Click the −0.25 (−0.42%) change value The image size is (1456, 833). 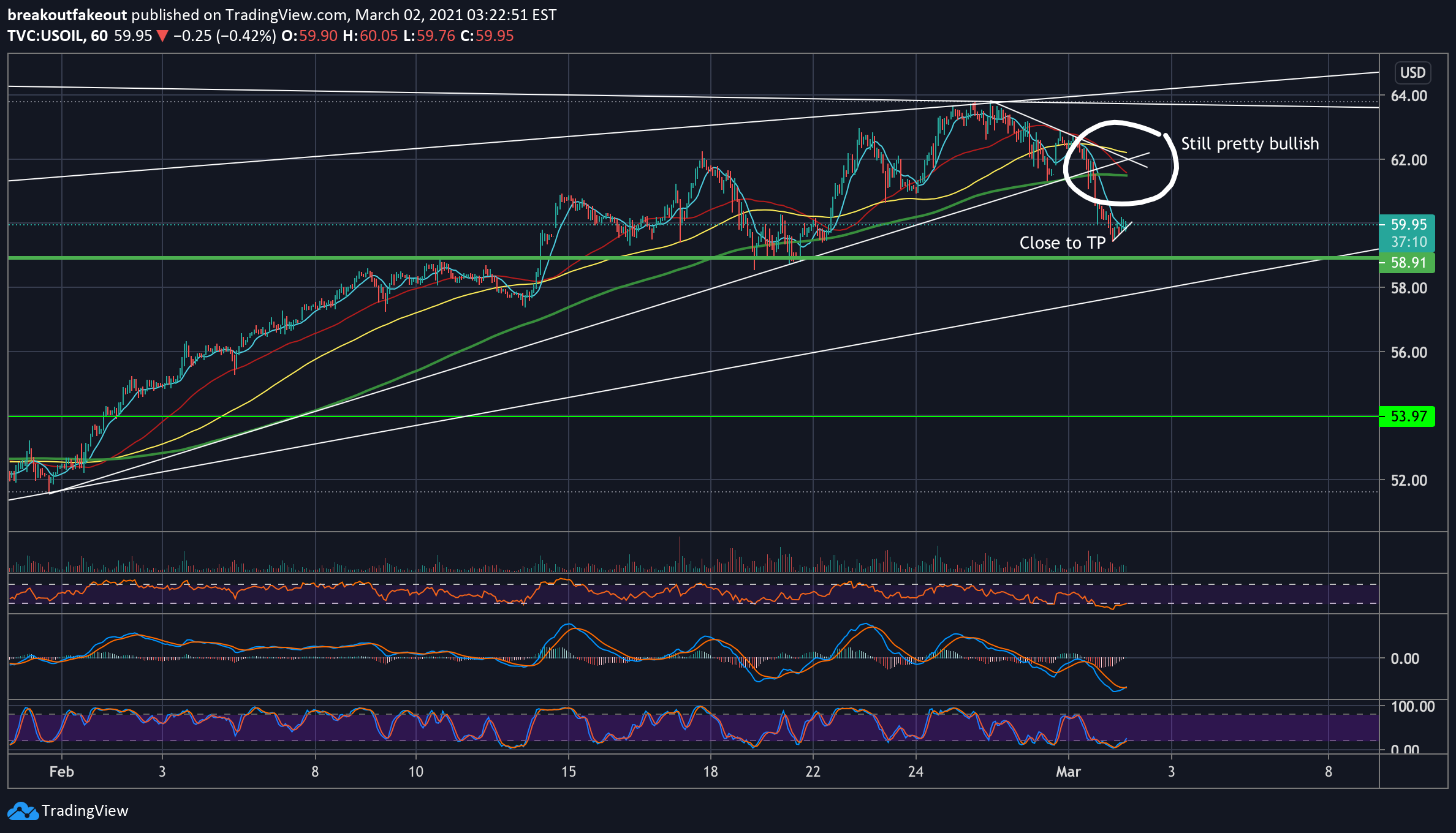click(224, 36)
